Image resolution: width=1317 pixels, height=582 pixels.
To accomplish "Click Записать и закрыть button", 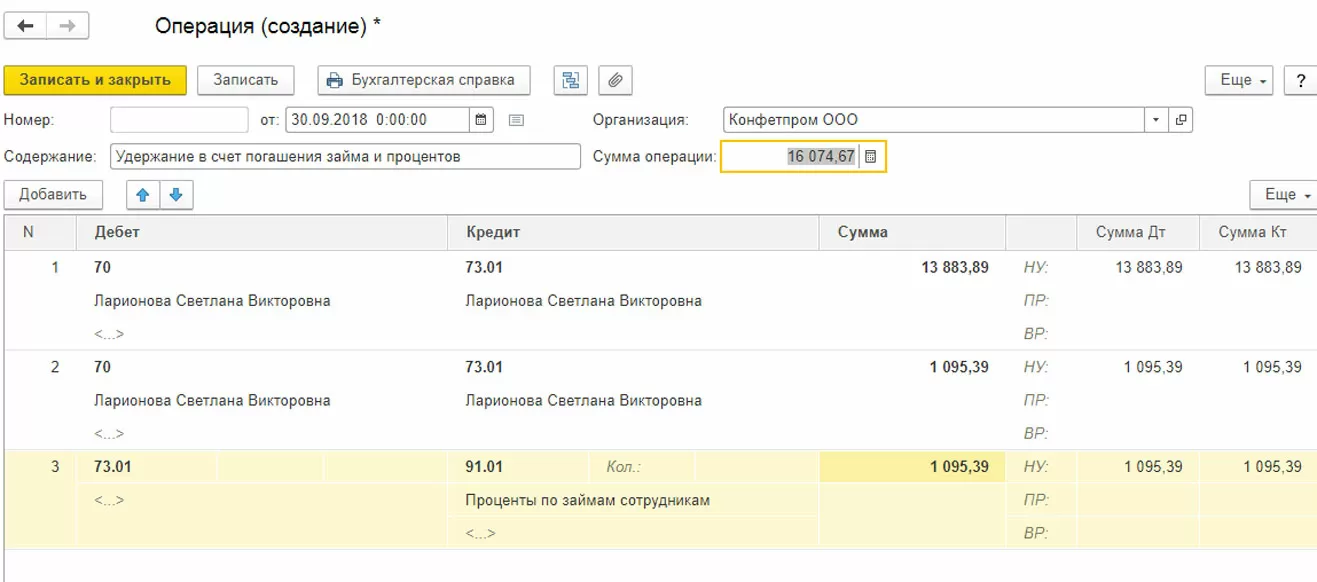I will coord(95,80).
